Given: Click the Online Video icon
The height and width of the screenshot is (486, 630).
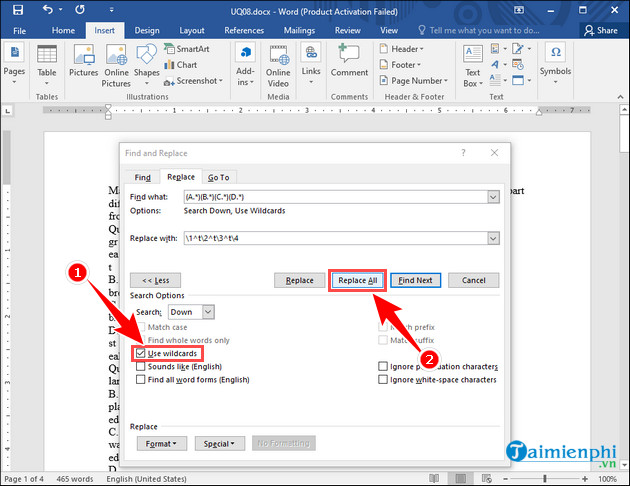Looking at the screenshot, I should 278,65.
